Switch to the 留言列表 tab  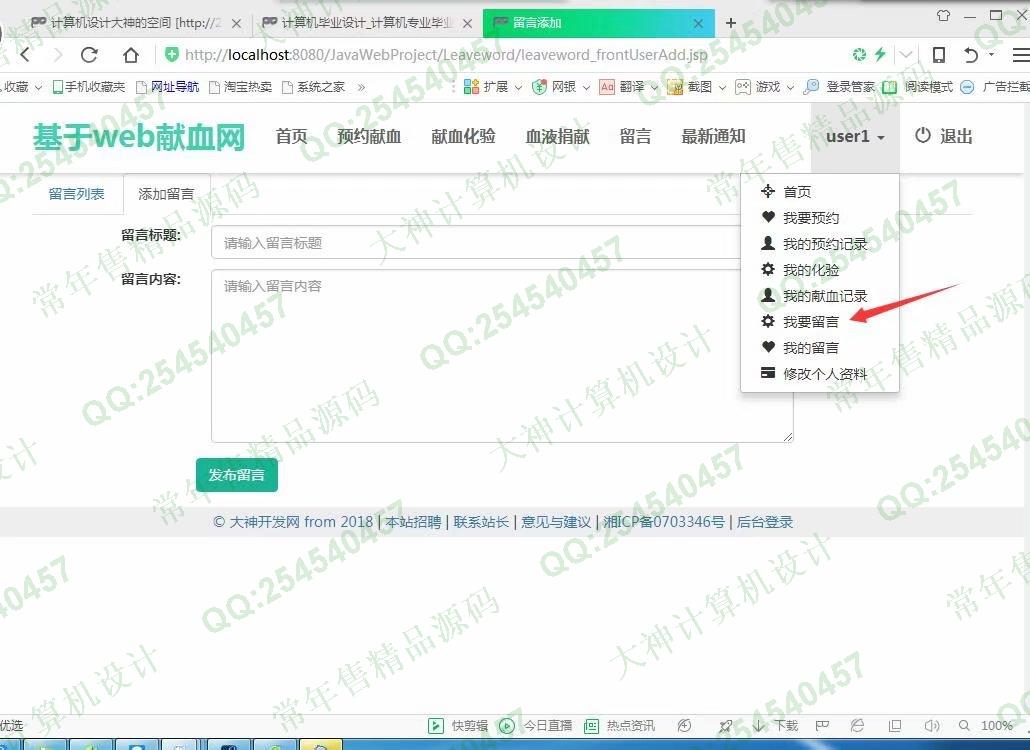point(77,194)
